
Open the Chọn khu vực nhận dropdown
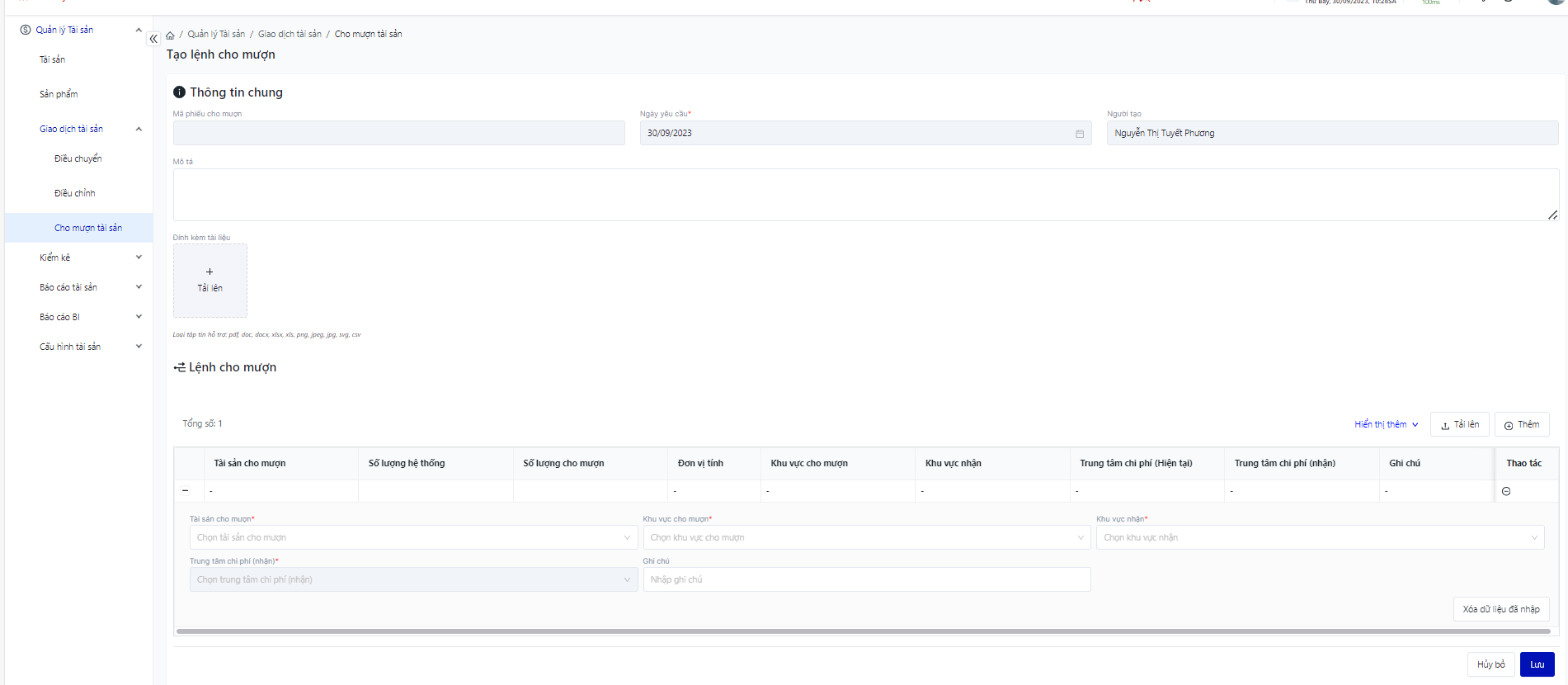click(x=1319, y=538)
